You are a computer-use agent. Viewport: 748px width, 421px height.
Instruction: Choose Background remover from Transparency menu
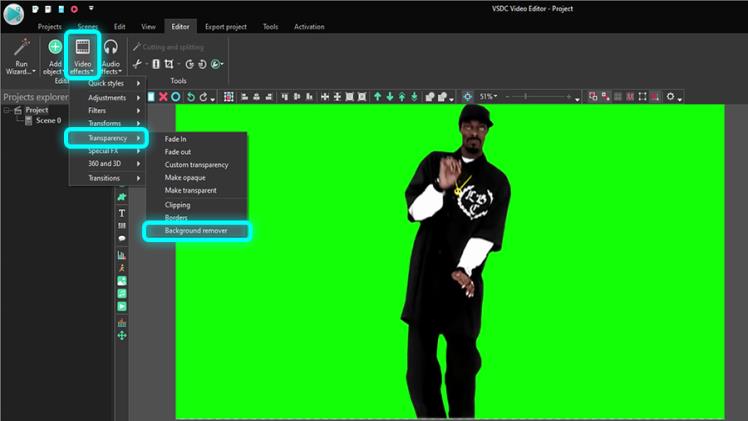point(196,230)
